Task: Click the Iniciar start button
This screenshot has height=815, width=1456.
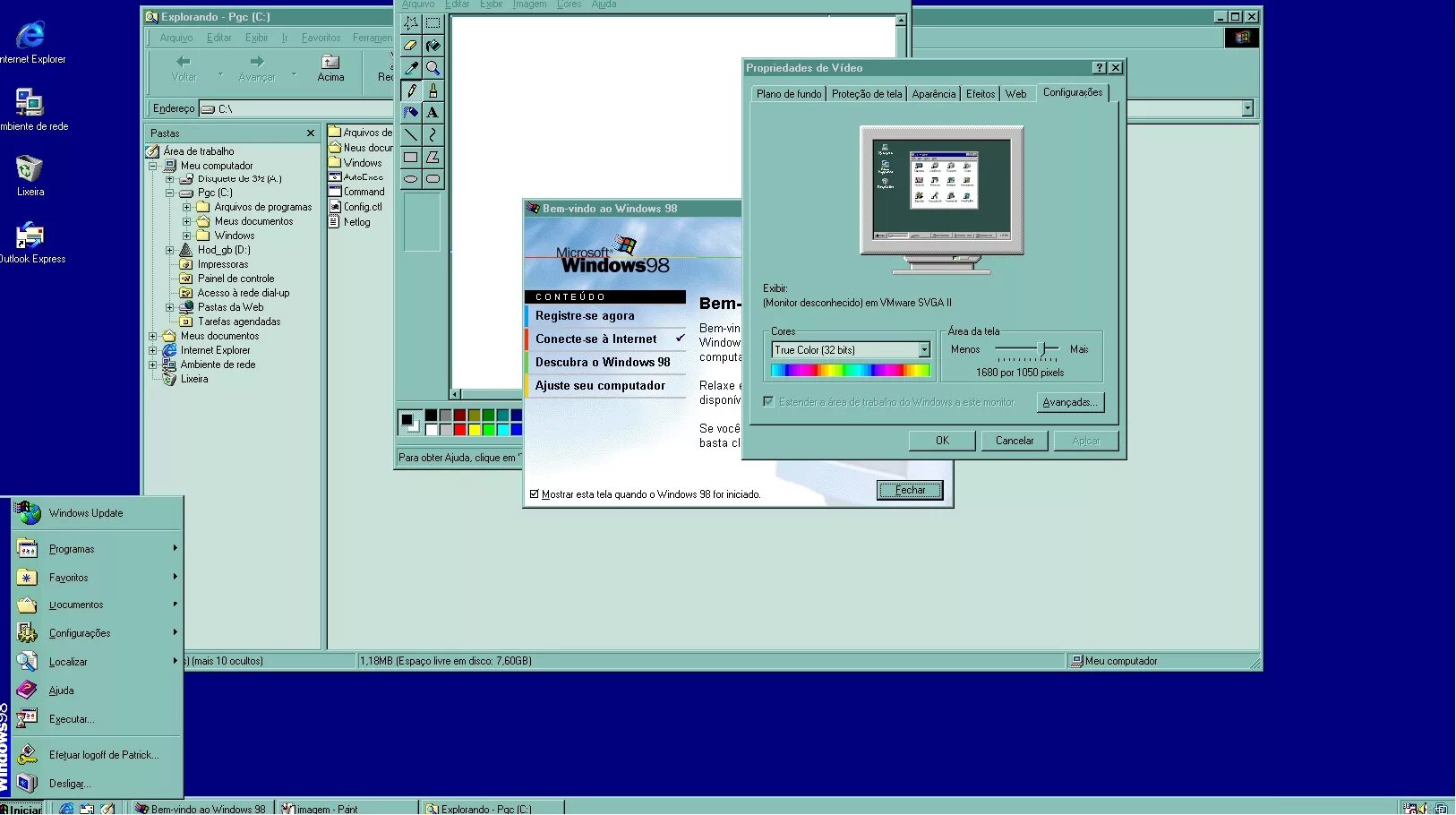Action: pyautogui.click(x=21, y=809)
